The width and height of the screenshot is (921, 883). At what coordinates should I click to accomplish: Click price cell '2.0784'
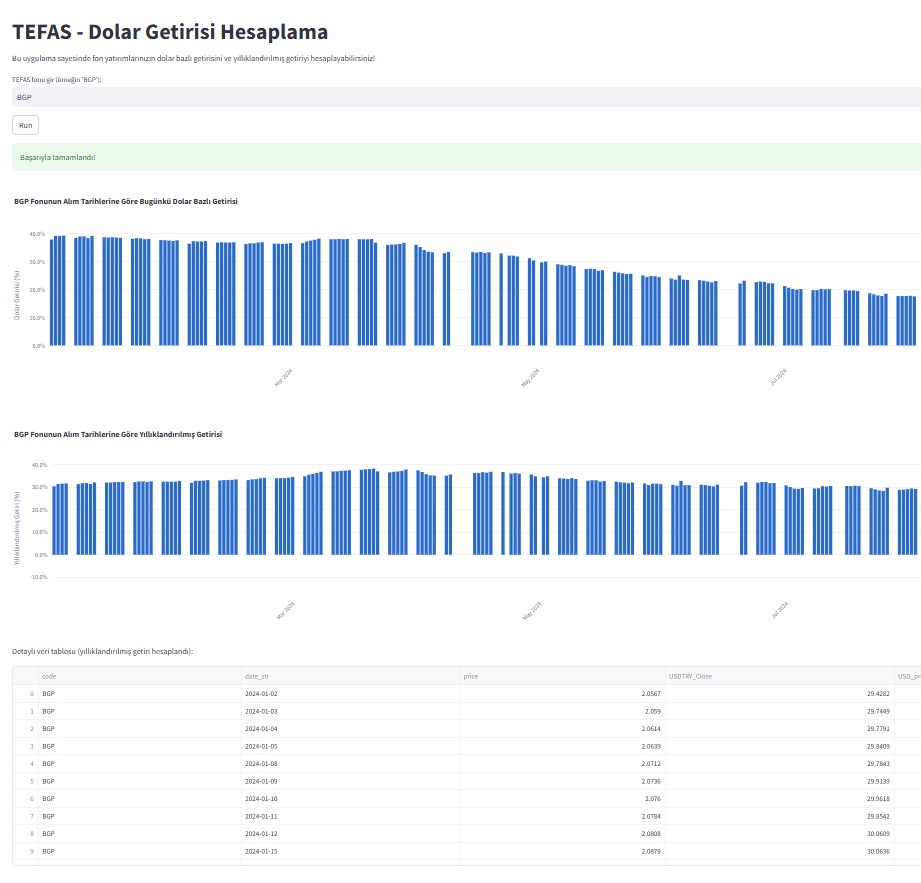562,816
